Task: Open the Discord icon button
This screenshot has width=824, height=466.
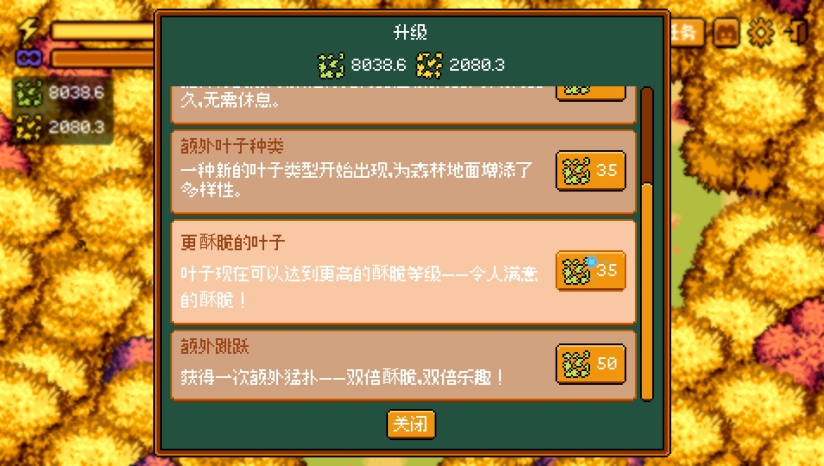Action: coord(726,33)
